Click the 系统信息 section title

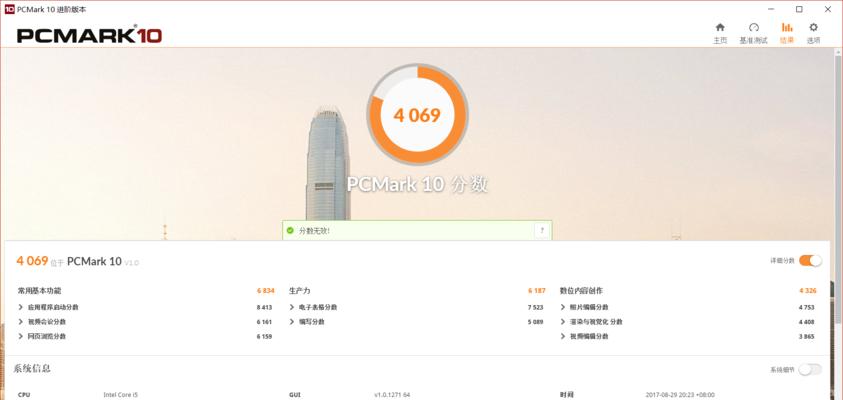pyautogui.click(x=32, y=369)
